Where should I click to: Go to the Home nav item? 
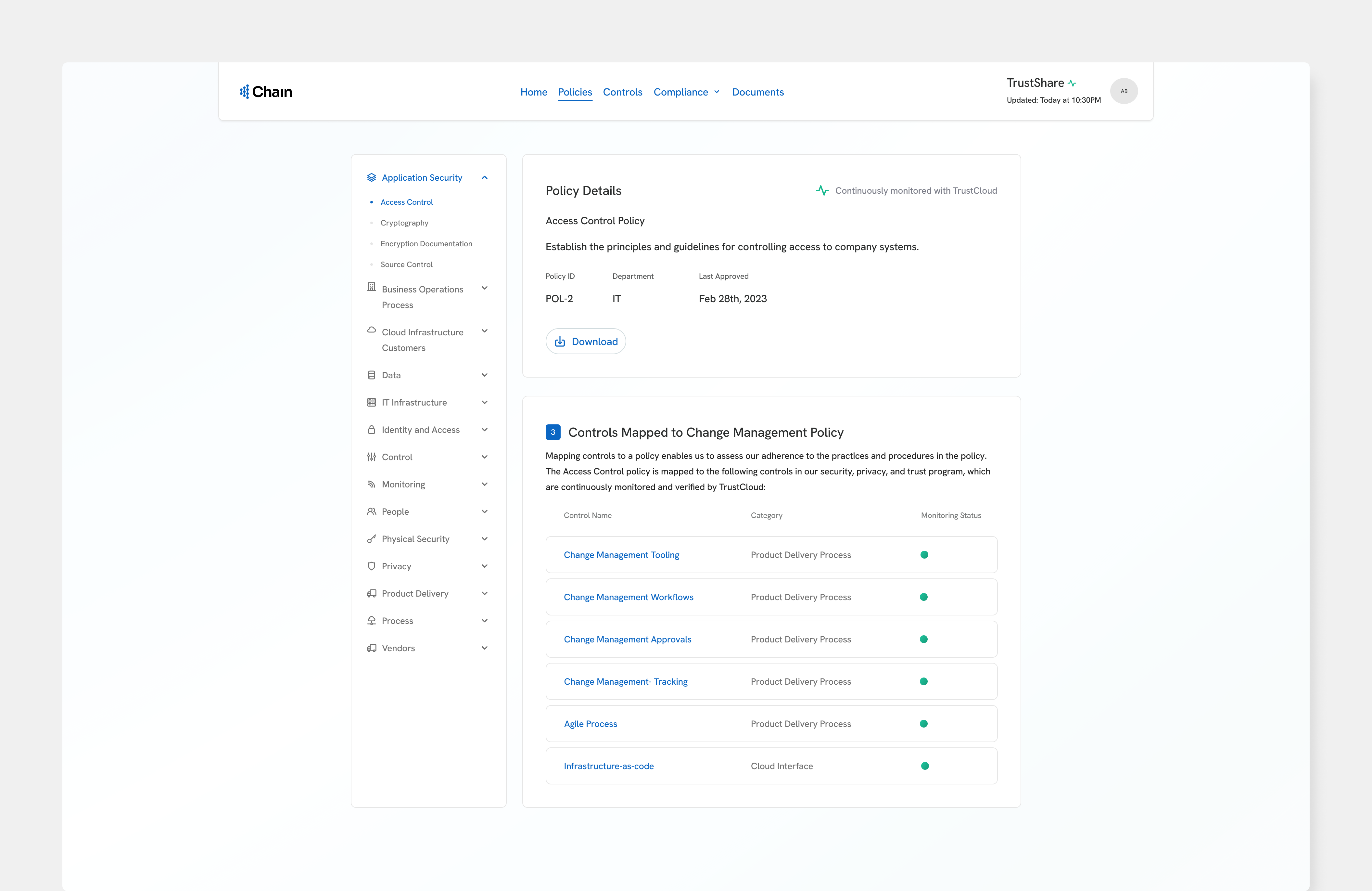tap(534, 92)
